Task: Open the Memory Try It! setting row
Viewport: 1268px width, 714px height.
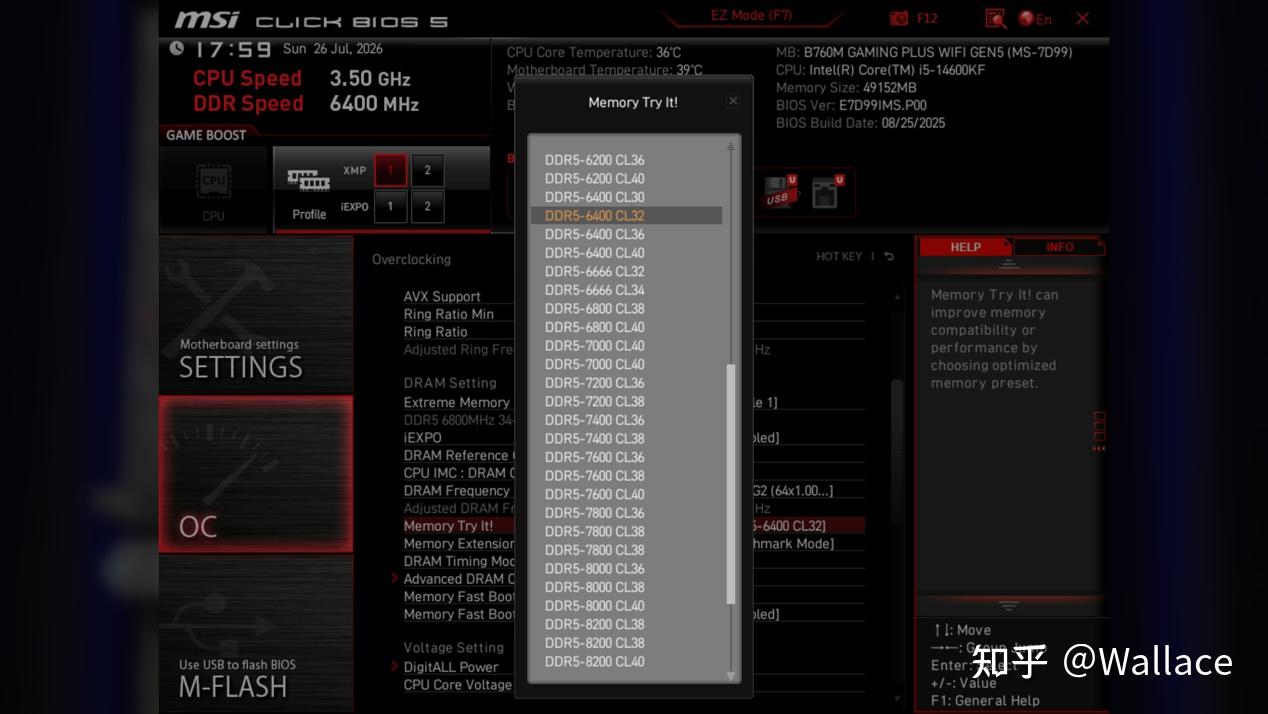Action: (x=634, y=526)
